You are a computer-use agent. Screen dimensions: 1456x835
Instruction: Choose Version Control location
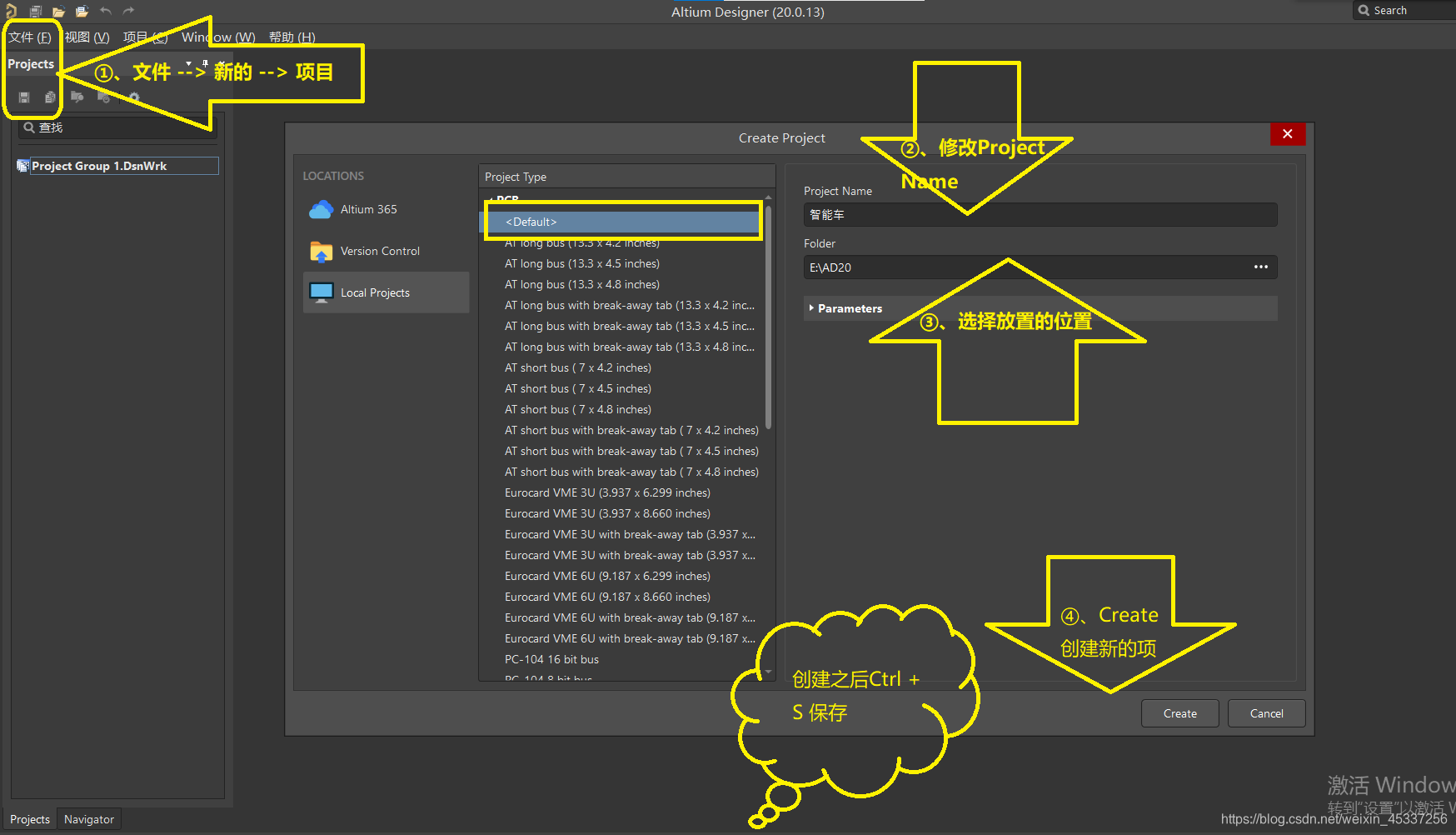pyautogui.click(x=386, y=251)
